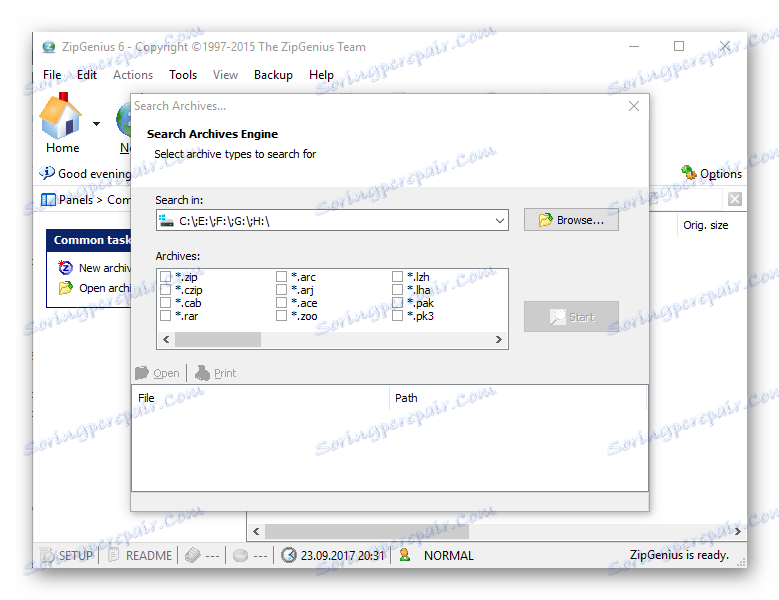
Task: Open the Help menu
Action: (x=321, y=75)
